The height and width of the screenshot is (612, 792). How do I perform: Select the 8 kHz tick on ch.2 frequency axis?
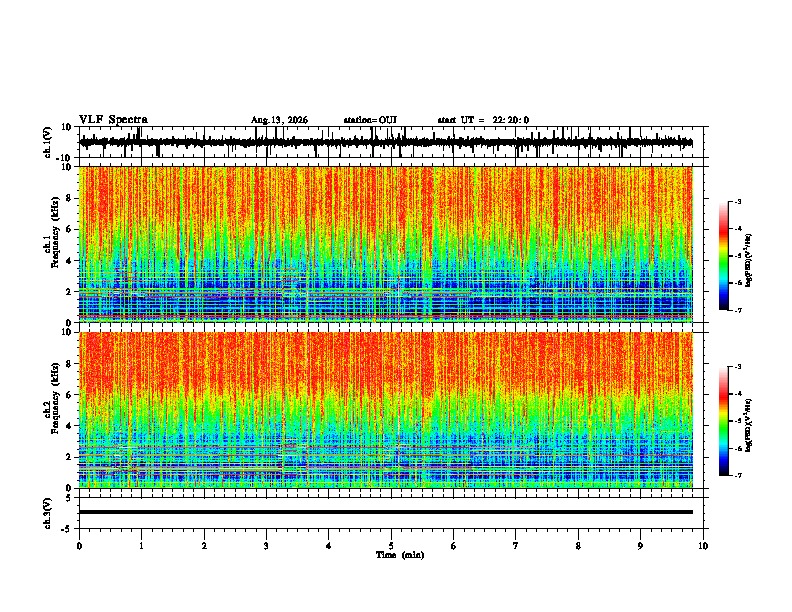69,363
